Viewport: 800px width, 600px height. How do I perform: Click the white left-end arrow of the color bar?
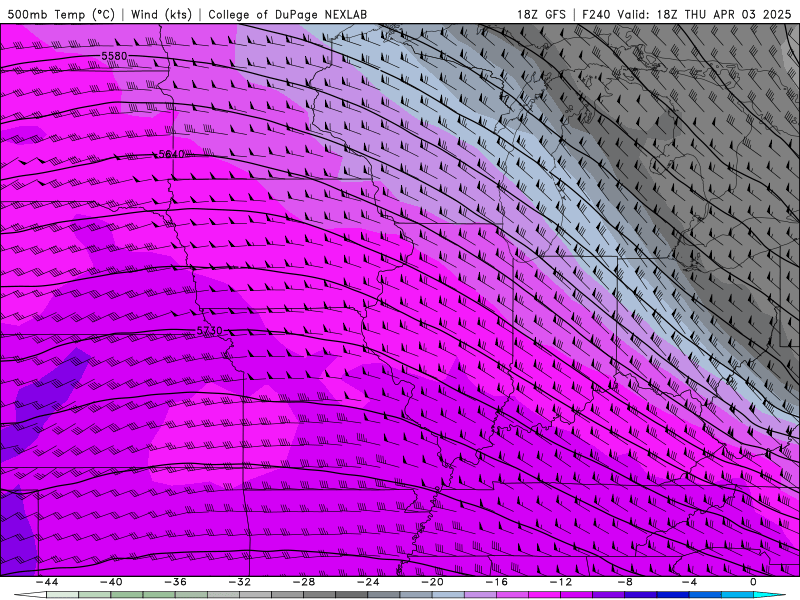pyautogui.click(x=30, y=595)
